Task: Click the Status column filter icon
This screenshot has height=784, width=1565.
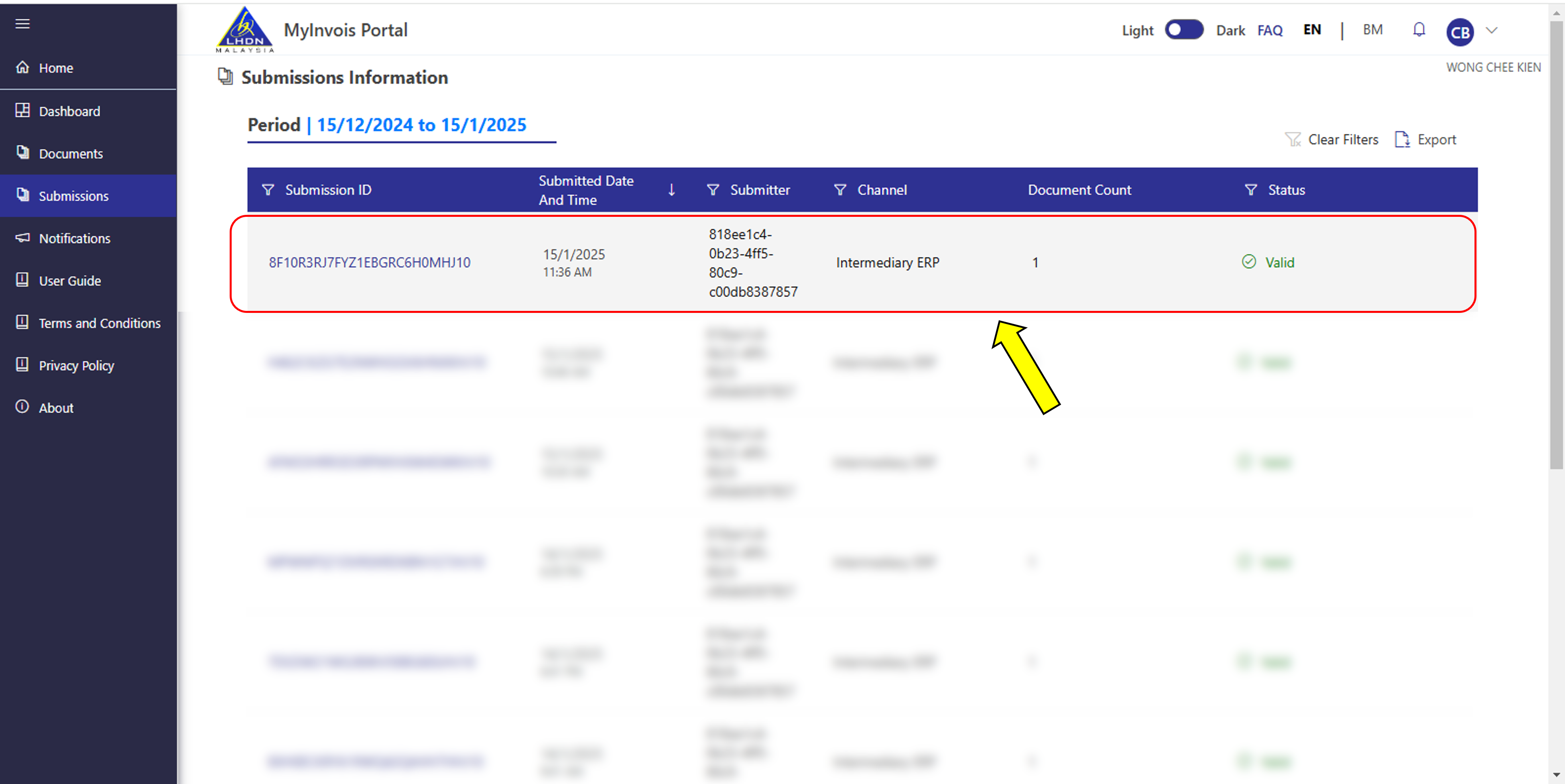Action: pos(1250,190)
